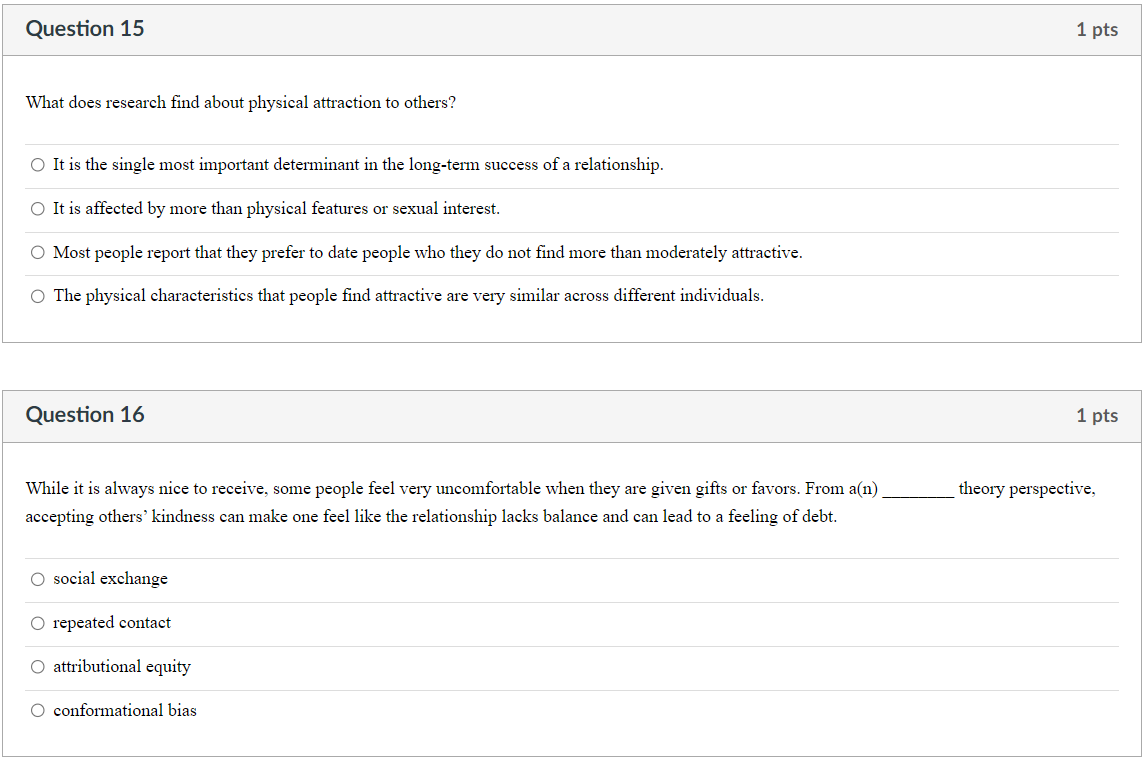Click the 'repeated contact' answer label text
The image size is (1142, 757).
point(112,623)
